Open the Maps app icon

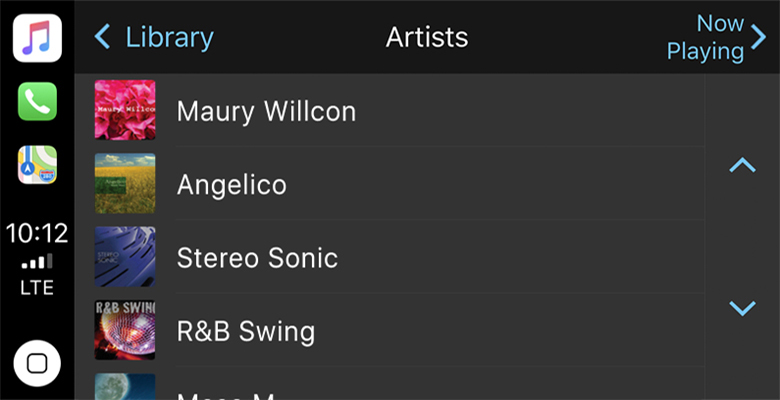[37, 165]
